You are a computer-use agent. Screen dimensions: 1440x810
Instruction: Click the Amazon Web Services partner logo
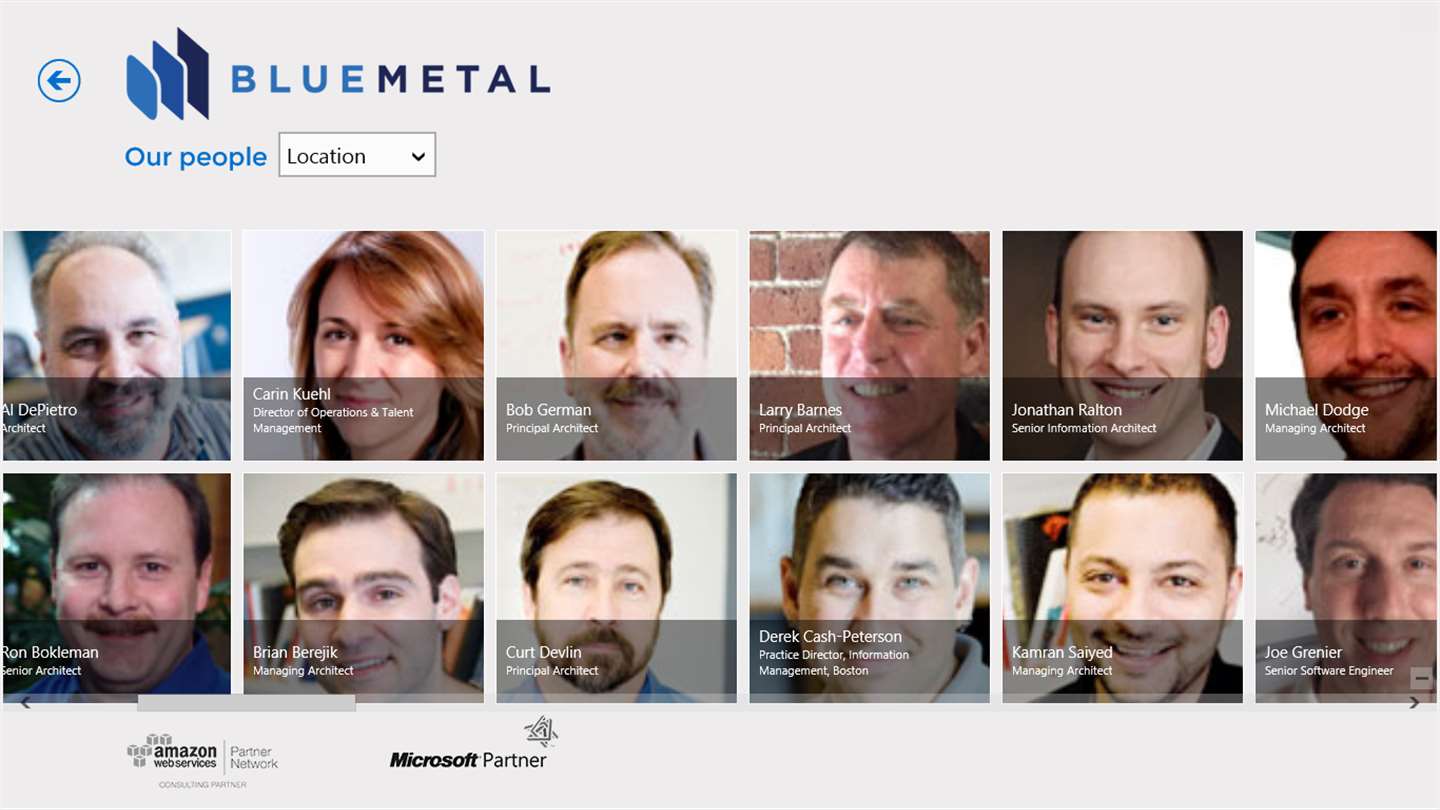pos(202,760)
